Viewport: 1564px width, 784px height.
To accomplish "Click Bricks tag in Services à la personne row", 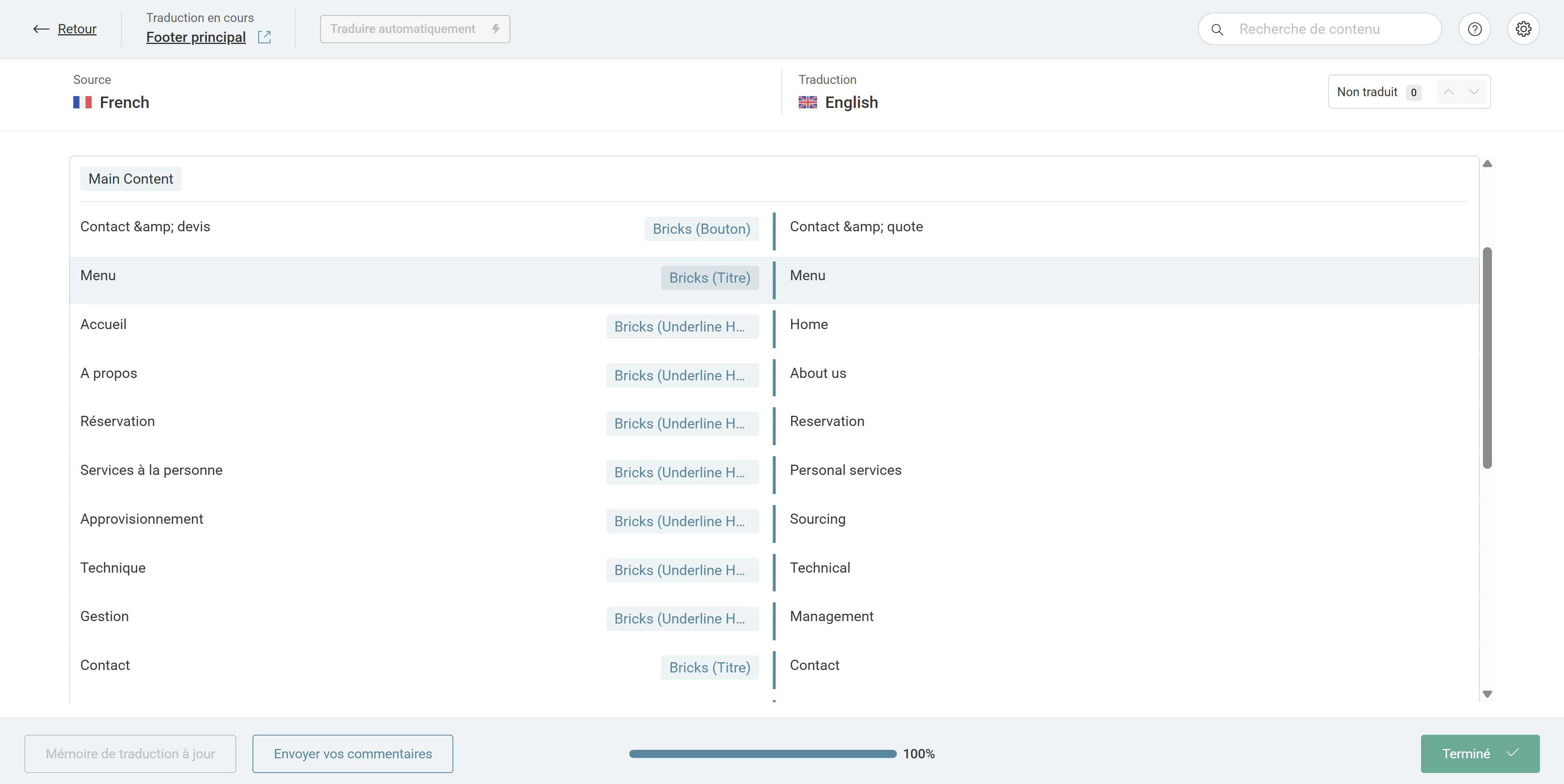I will [x=683, y=473].
